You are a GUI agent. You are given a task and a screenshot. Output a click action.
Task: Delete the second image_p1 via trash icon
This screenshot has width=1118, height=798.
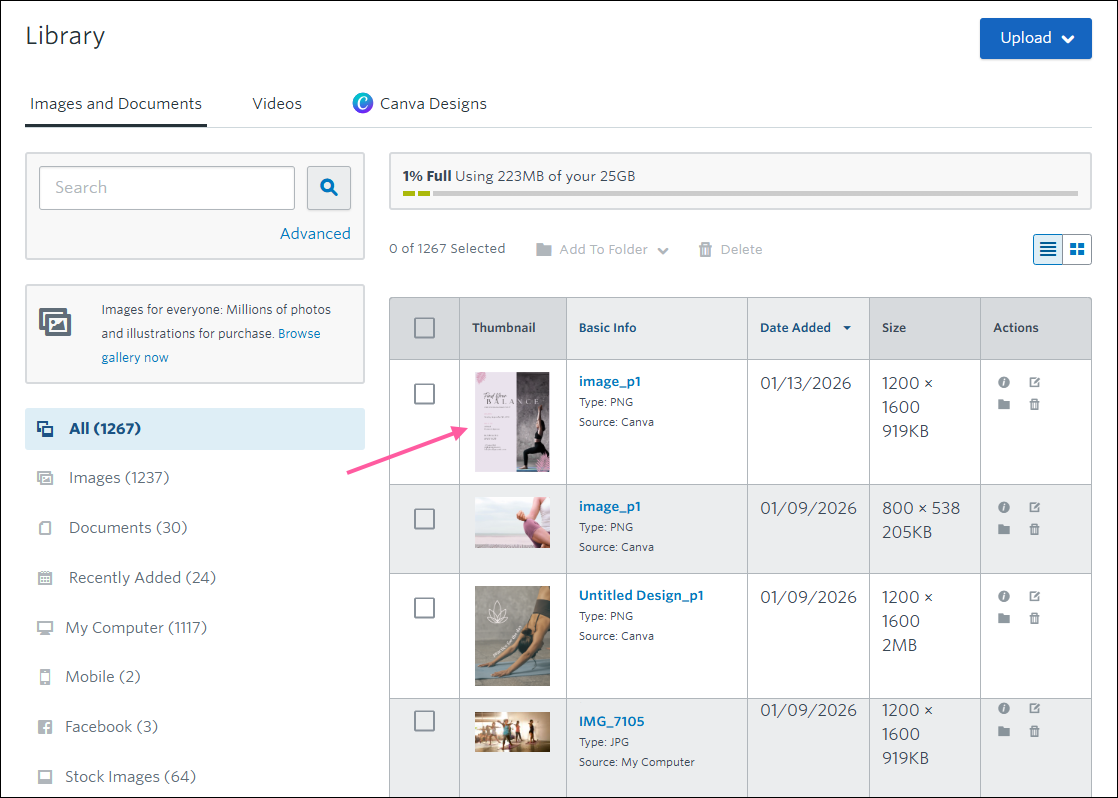pyautogui.click(x=1034, y=529)
